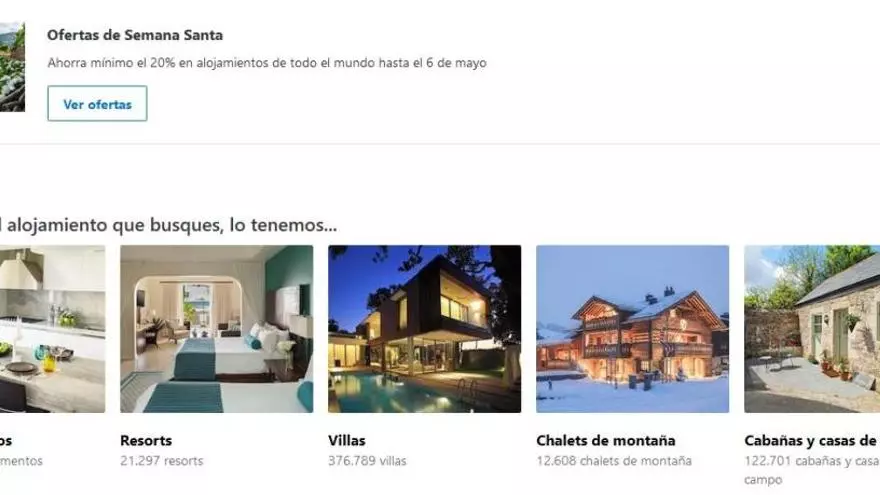The height and width of the screenshot is (495, 880).
Task: Click the alojamiento que busques section heading
Action: pos(168,225)
